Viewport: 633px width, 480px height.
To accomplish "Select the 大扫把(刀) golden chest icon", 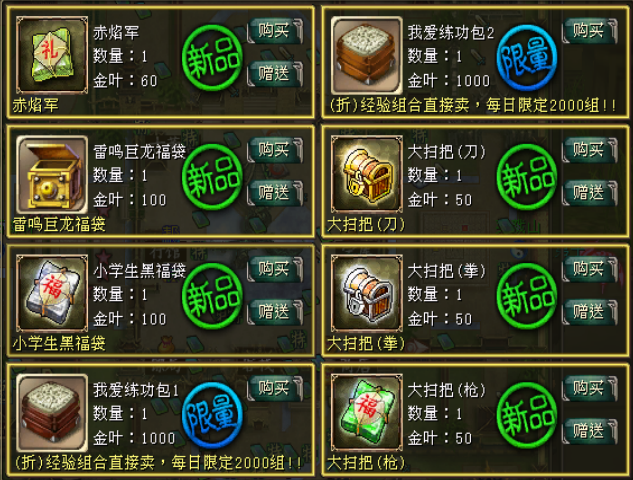I will [x=367, y=174].
